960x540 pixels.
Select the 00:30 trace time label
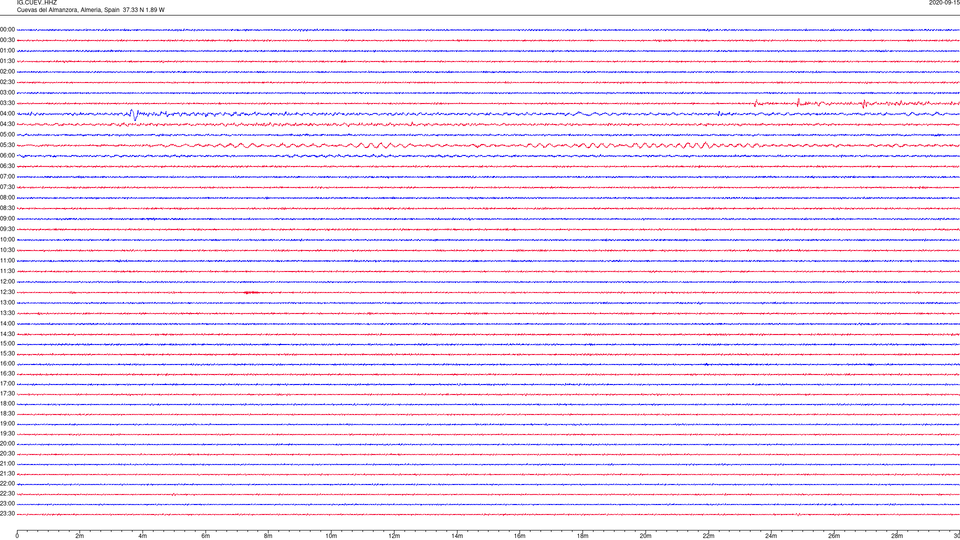[7, 40]
